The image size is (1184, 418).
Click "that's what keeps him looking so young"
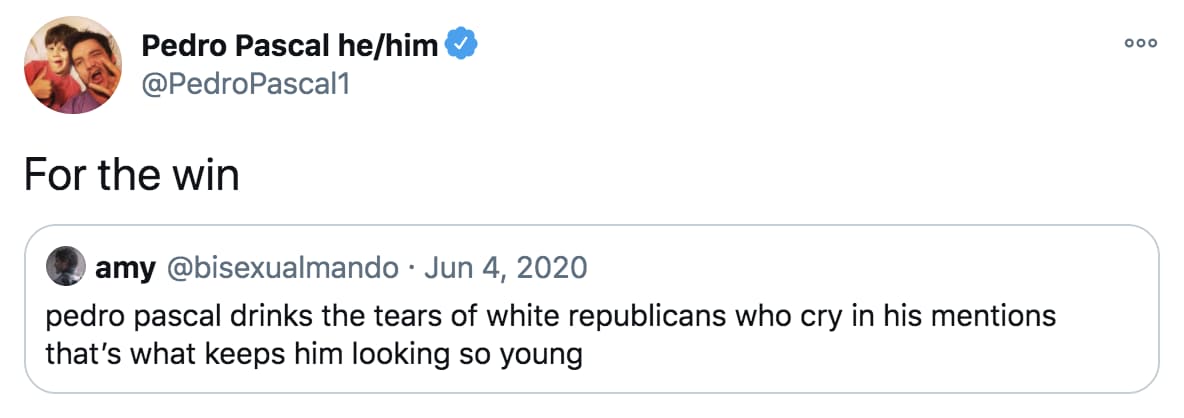tap(313, 353)
